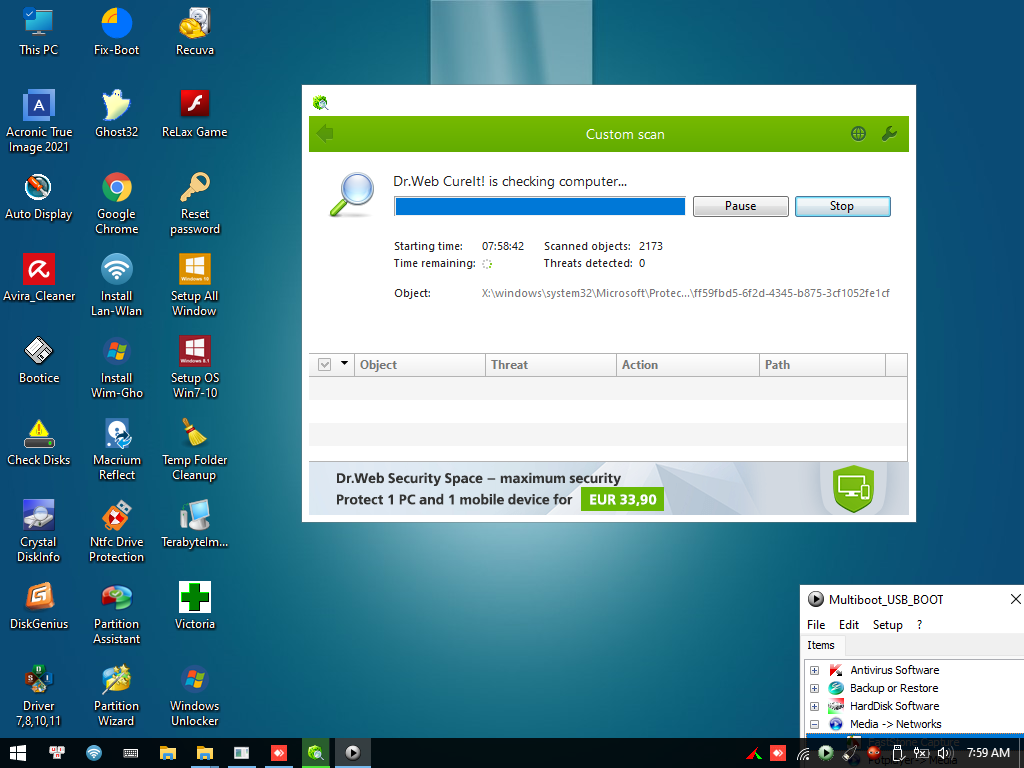Select the ReLax Game Flash icon
This screenshot has height=768, width=1024.
[x=195, y=114]
